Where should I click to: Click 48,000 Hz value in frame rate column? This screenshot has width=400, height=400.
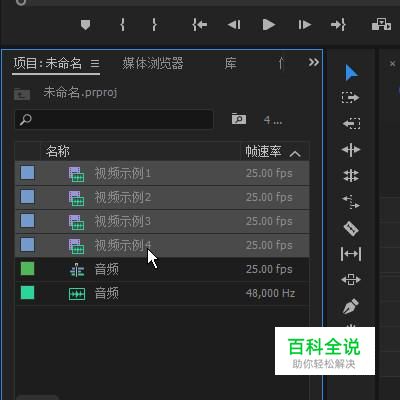point(270,293)
